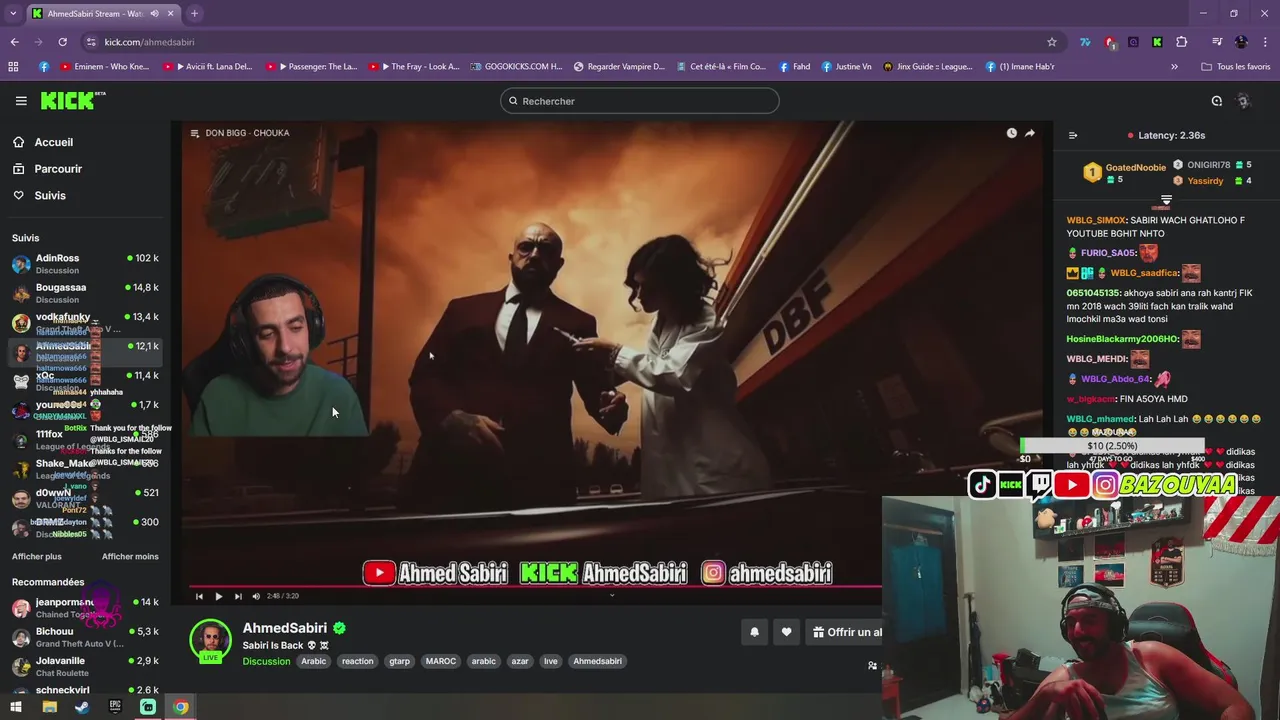The height and width of the screenshot is (720, 1280).
Task: Click Afficher moins under followed channels
Action: click(130, 556)
